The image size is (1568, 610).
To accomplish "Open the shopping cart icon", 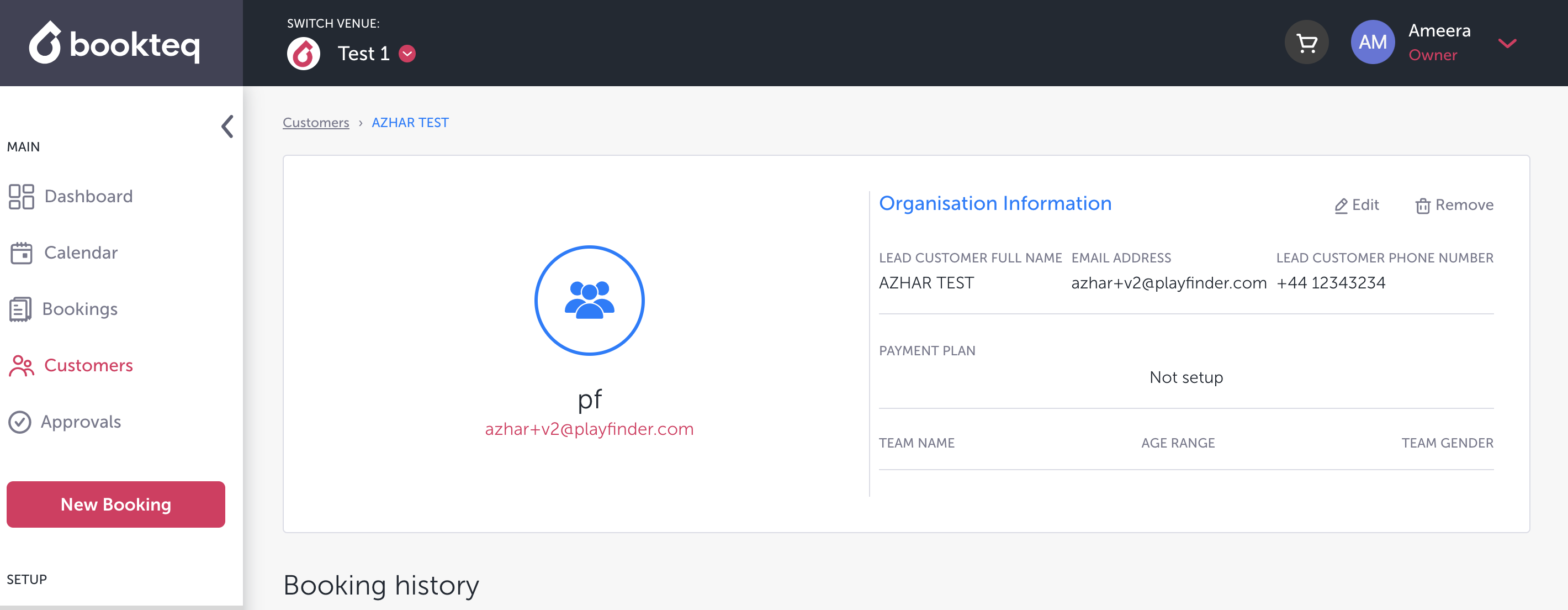I will coord(1306,43).
